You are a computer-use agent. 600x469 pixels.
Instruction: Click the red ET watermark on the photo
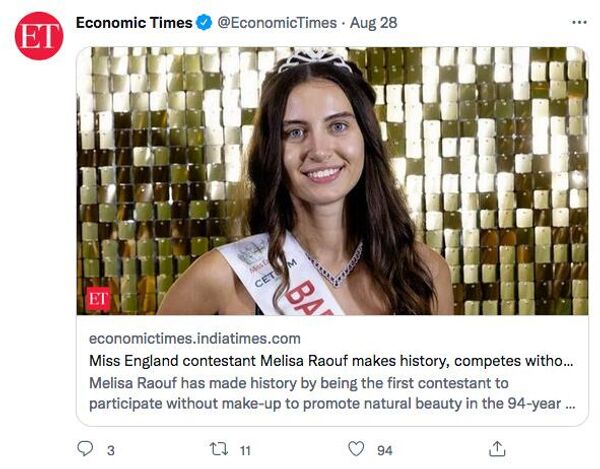click(x=98, y=298)
